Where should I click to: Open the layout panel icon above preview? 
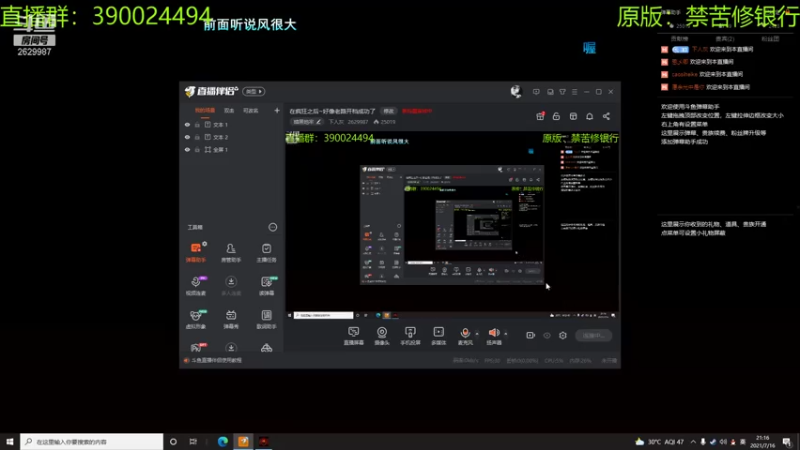coord(573,116)
